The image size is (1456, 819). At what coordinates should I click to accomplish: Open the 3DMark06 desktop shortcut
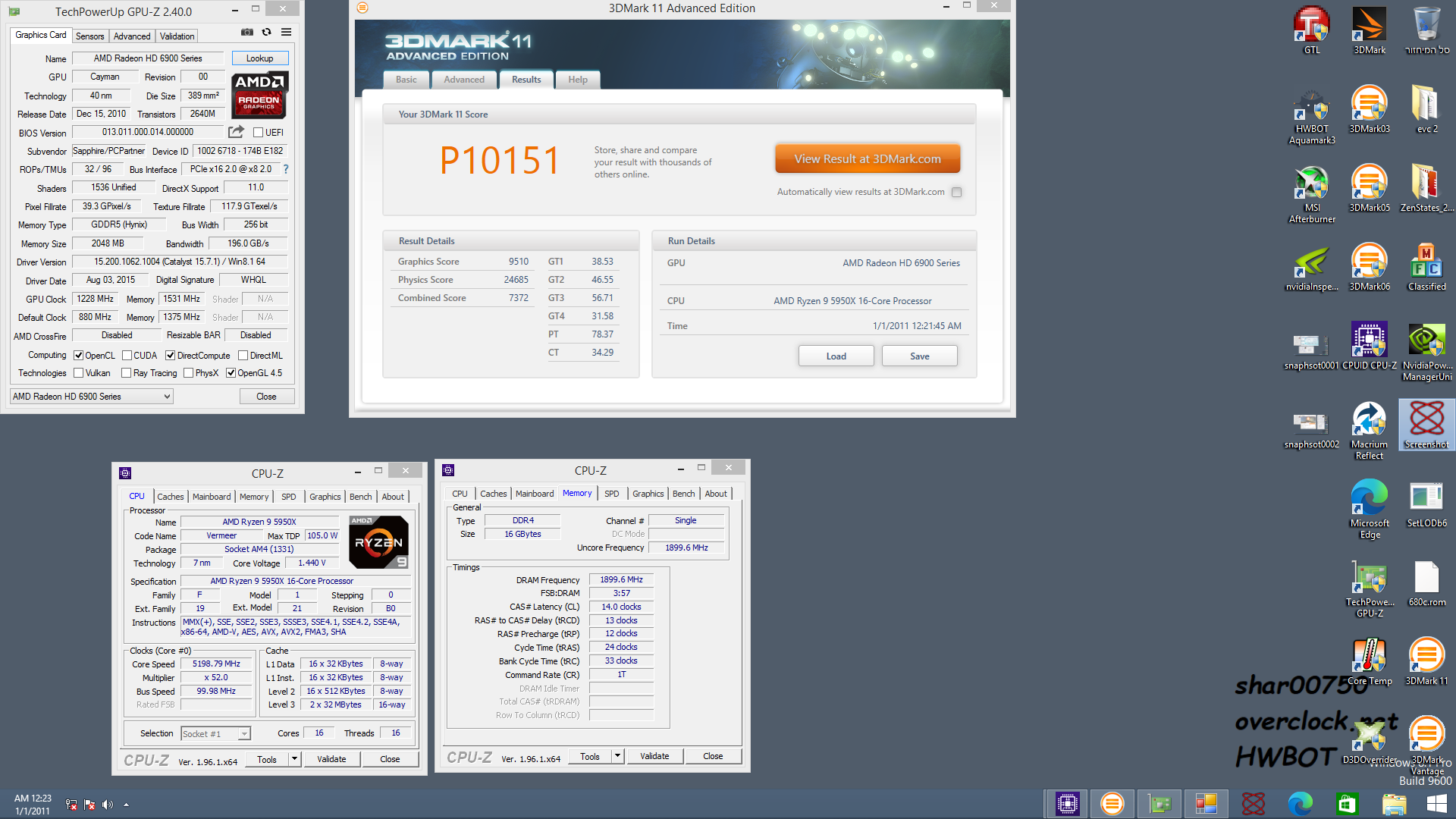tap(1370, 267)
